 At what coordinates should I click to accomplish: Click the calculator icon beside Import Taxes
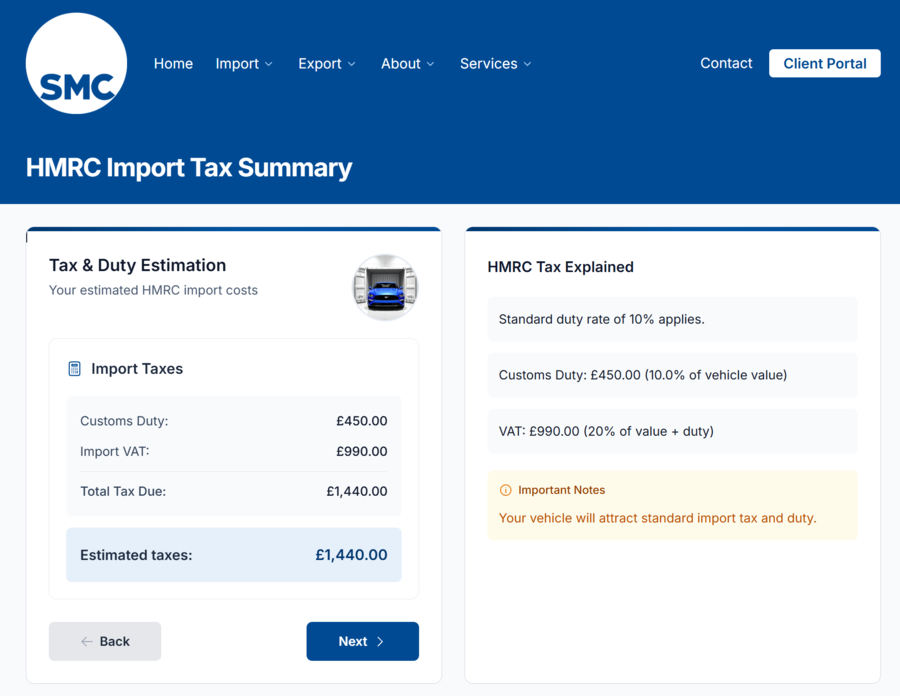pyautogui.click(x=74, y=369)
